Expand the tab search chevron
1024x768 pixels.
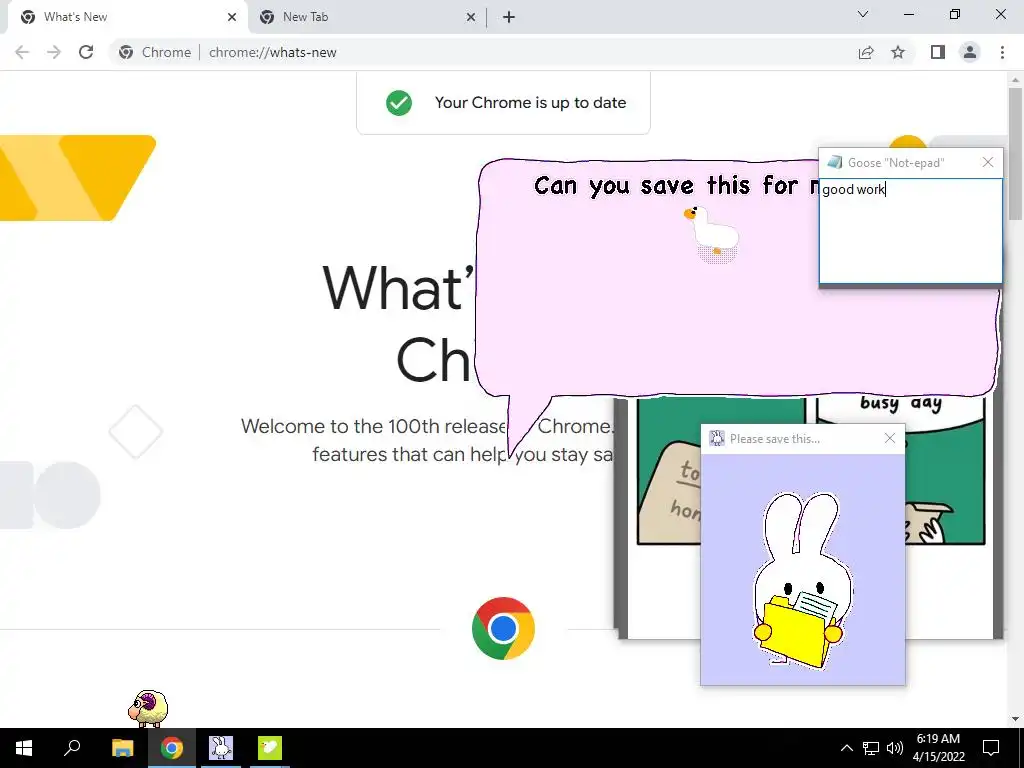(x=863, y=14)
